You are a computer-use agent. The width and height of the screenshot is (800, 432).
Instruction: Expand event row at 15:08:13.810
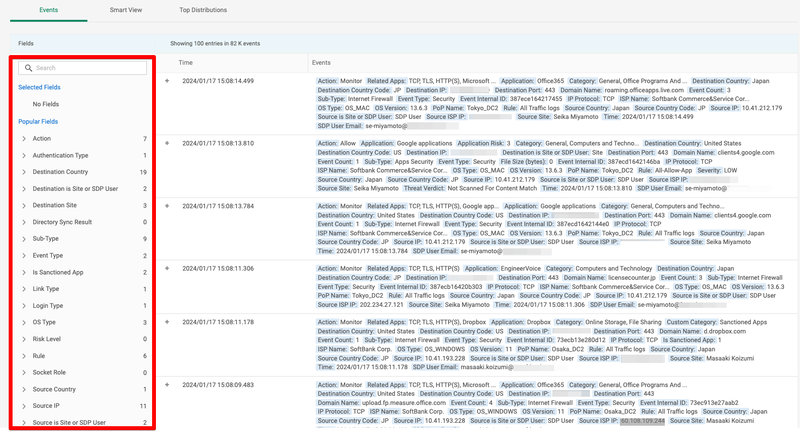(167, 143)
